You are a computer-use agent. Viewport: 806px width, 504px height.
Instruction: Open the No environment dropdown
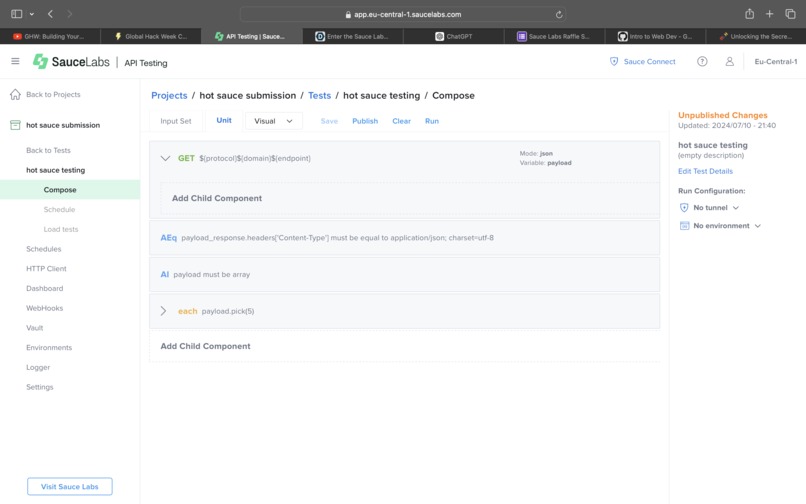click(x=726, y=226)
